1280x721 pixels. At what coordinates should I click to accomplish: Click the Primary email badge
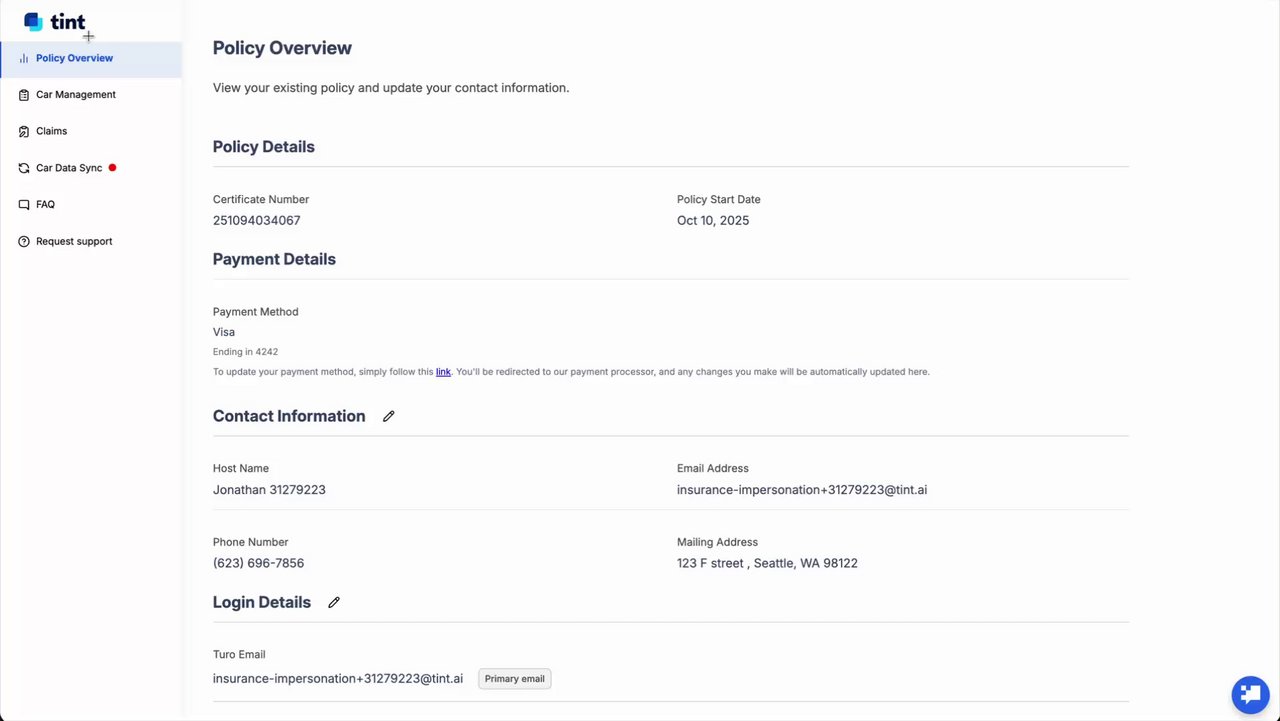click(x=515, y=679)
